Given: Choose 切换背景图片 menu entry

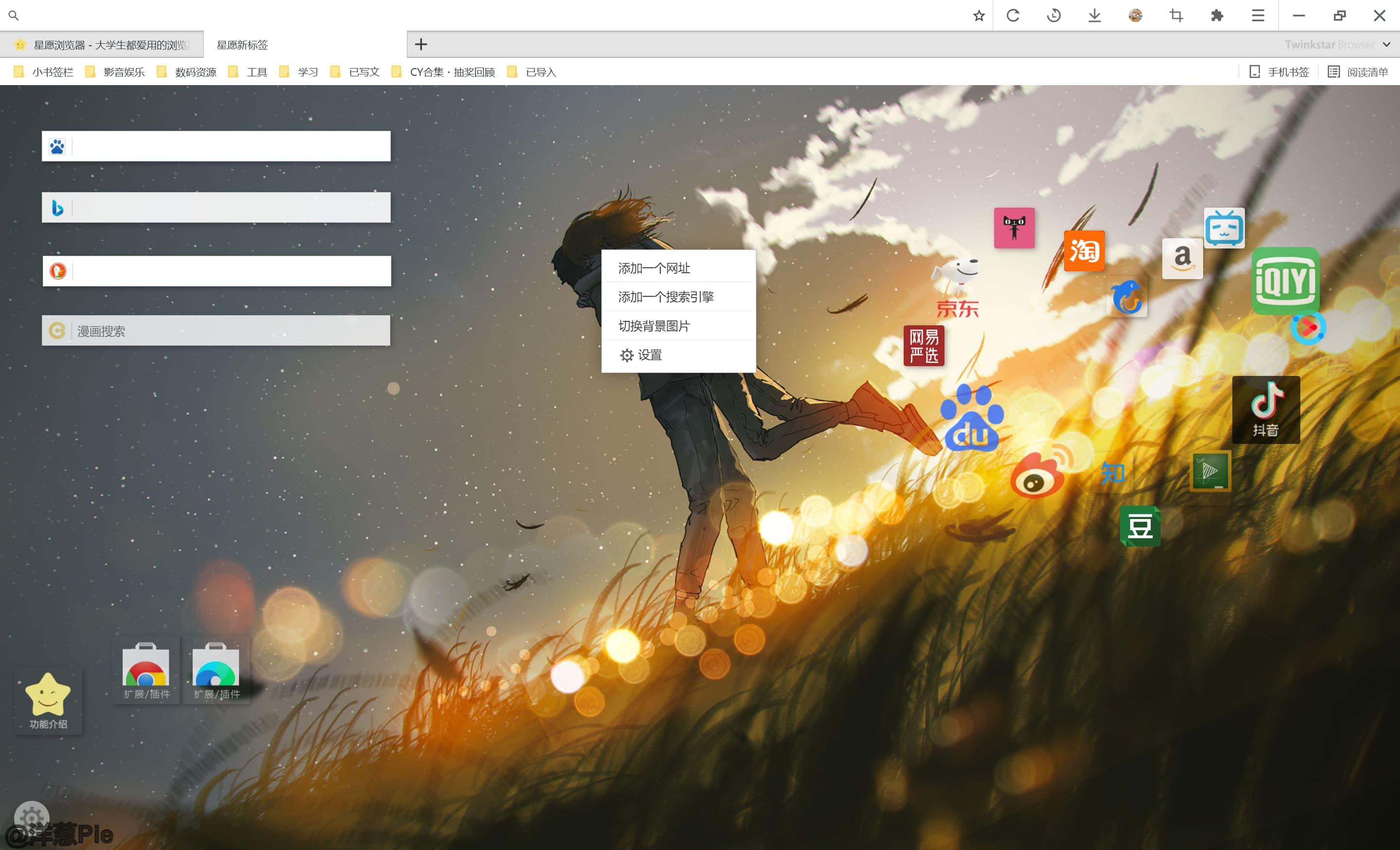Looking at the screenshot, I should (x=654, y=326).
